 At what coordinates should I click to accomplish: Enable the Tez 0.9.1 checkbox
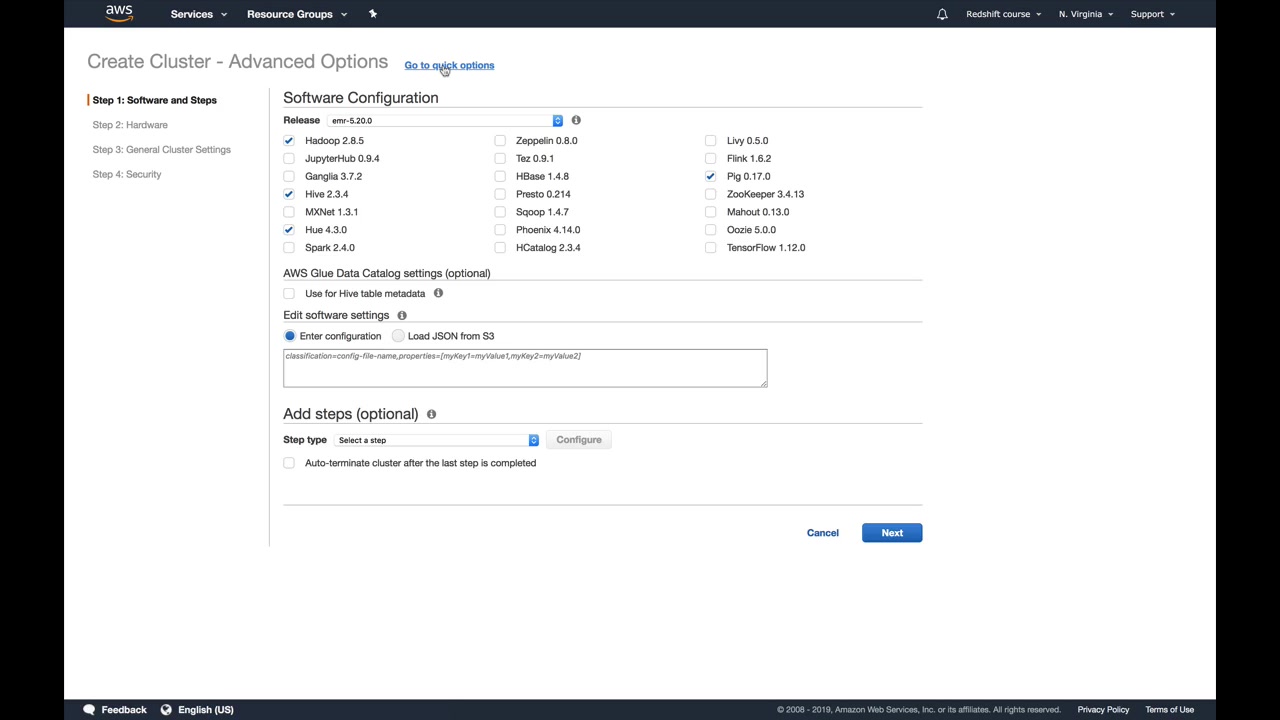pos(500,159)
